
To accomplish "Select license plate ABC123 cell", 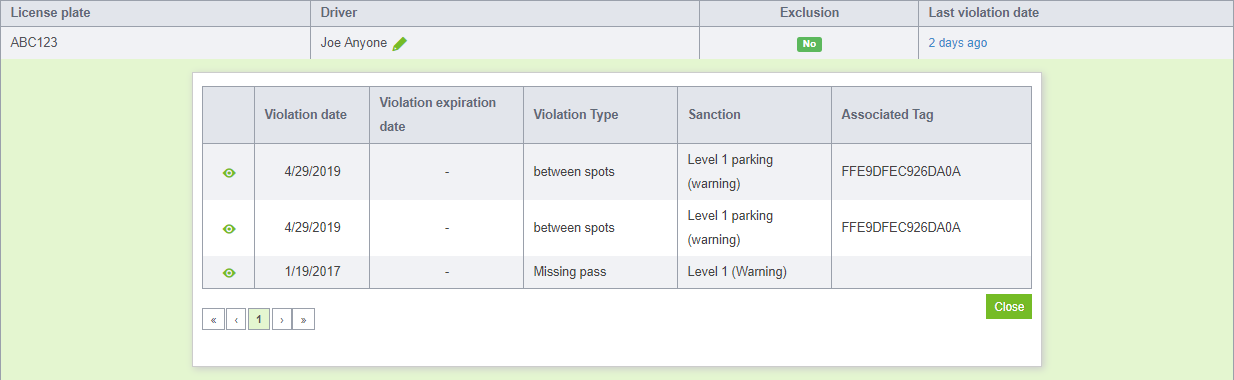I will [x=155, y=43].
